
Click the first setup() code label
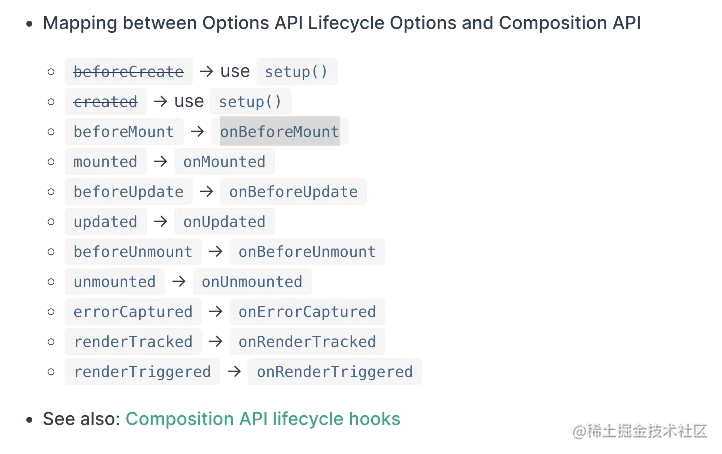click(297, 72)
